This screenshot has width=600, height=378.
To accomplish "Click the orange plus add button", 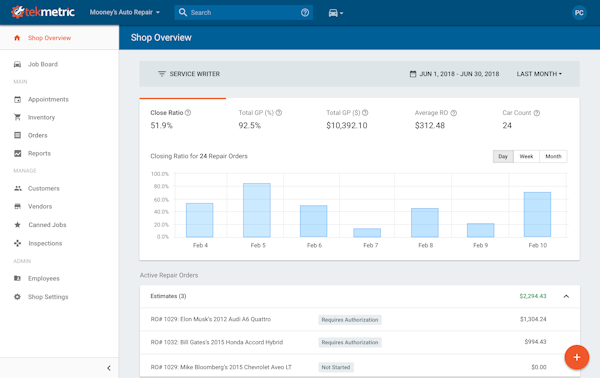I will 577,357.
